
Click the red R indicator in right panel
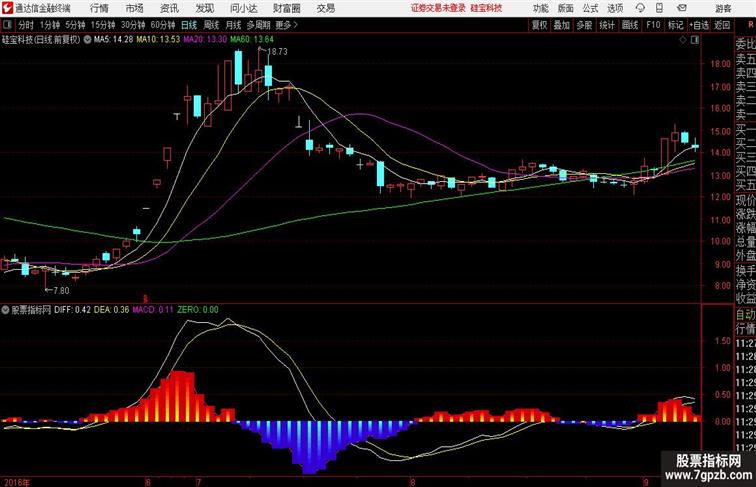751,24
